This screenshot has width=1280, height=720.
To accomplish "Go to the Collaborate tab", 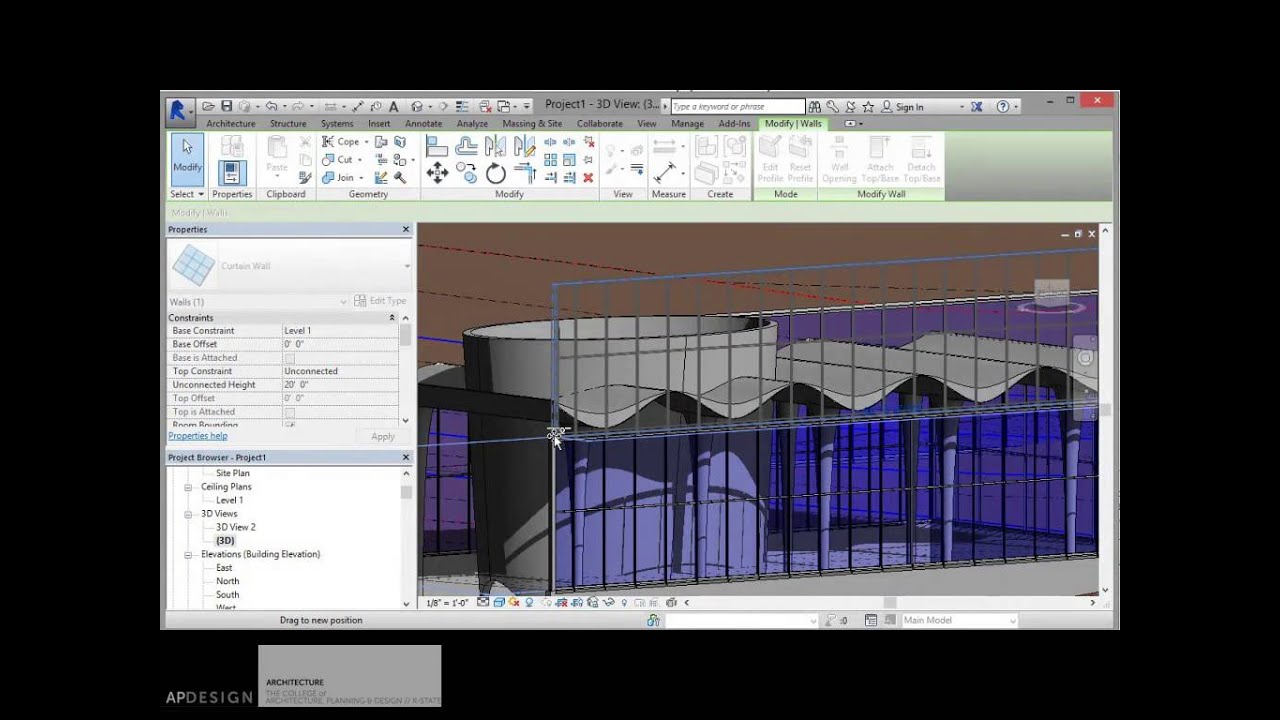I will 600,124.
